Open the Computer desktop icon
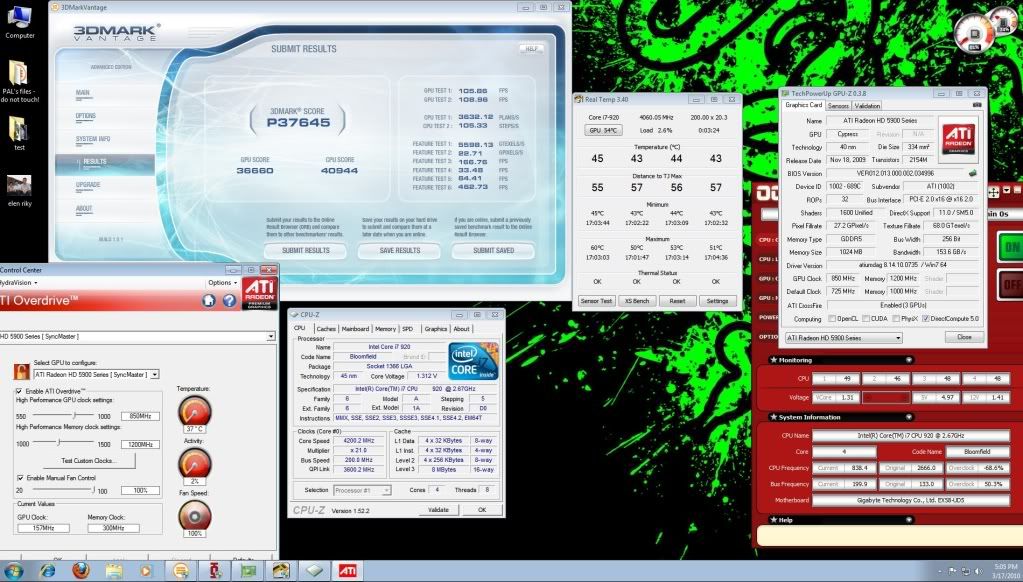Image resolution: width=1023 pixels, height=582 pixels. (20, 21)
